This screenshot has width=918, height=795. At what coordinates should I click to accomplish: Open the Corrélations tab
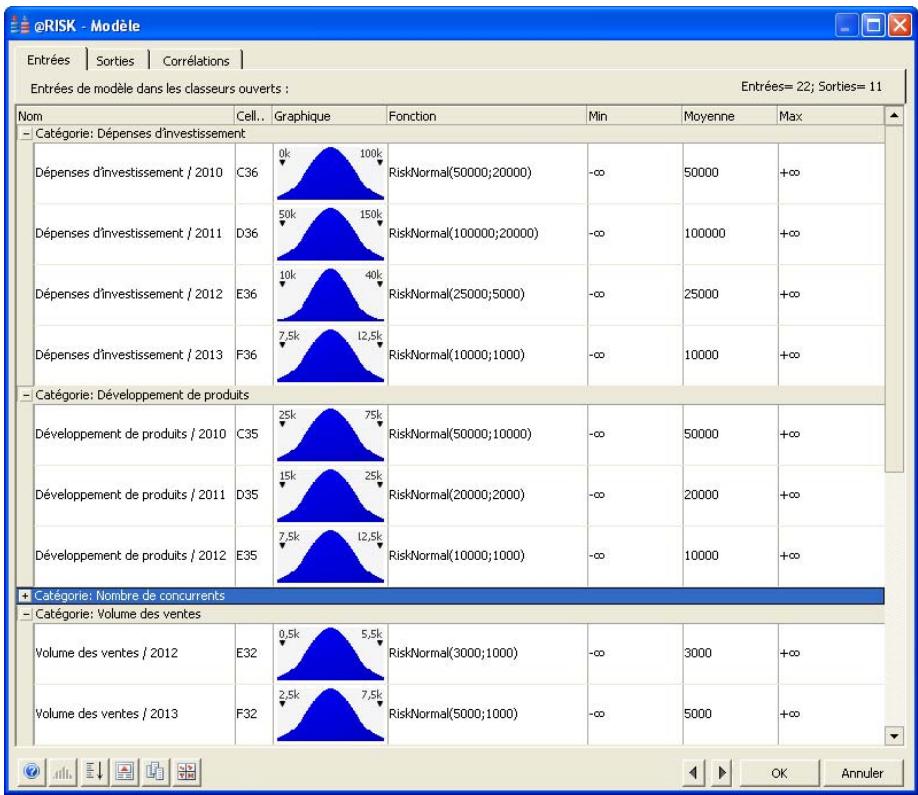(x=196, y=60)
